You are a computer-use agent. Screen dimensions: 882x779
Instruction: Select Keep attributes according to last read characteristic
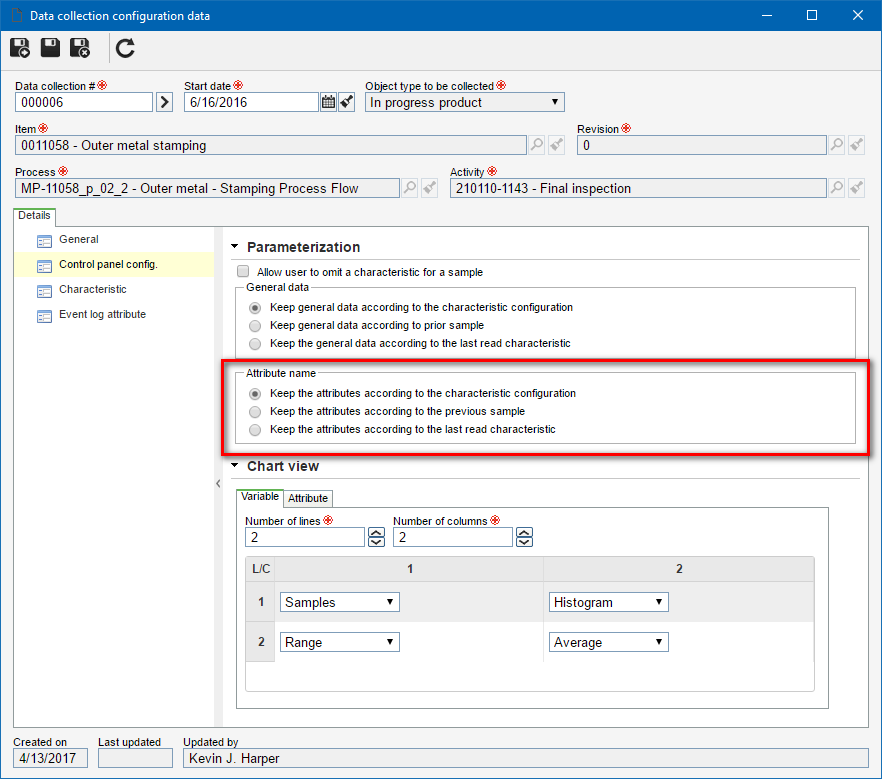coord(255,430)
